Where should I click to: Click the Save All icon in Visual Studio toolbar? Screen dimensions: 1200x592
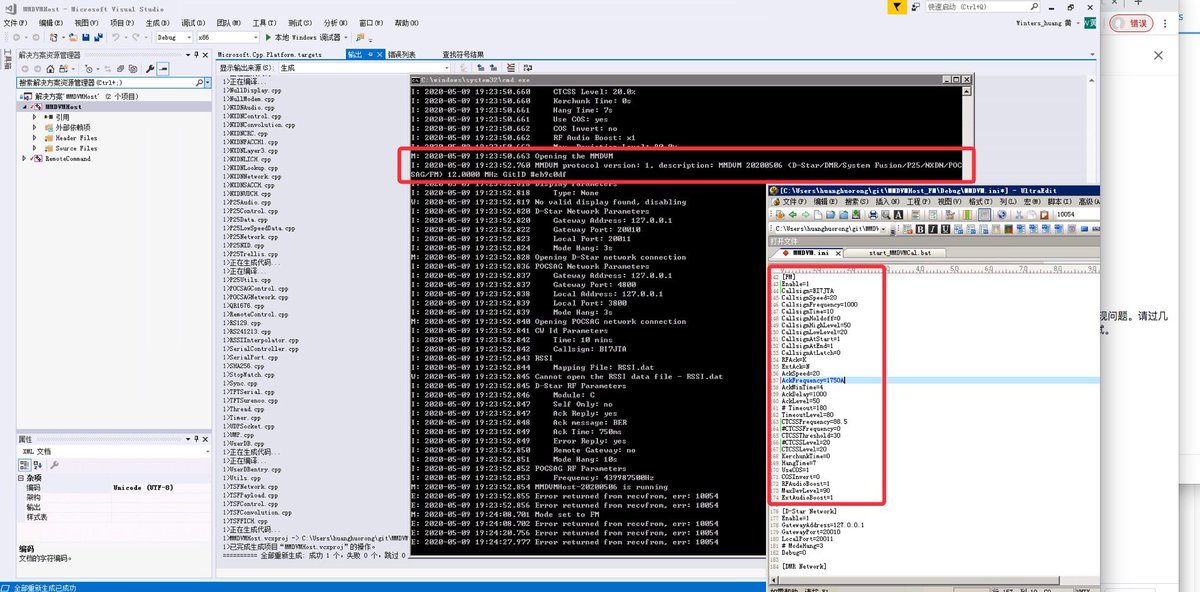(98, 40)
